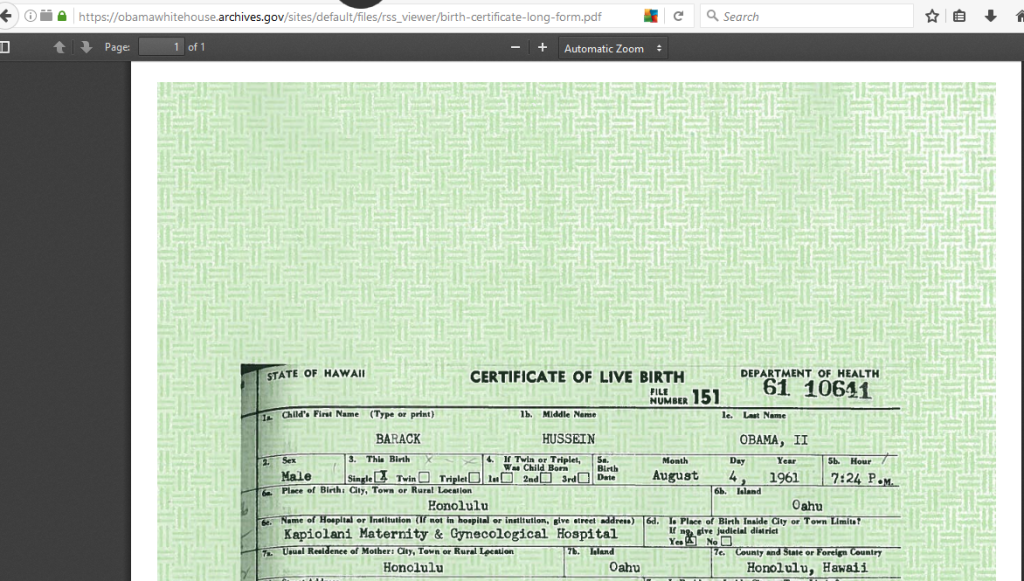Toggle the PDF viewer sidebar
This screenshot has width=1024, height=581.
click(x=5, y=47)
